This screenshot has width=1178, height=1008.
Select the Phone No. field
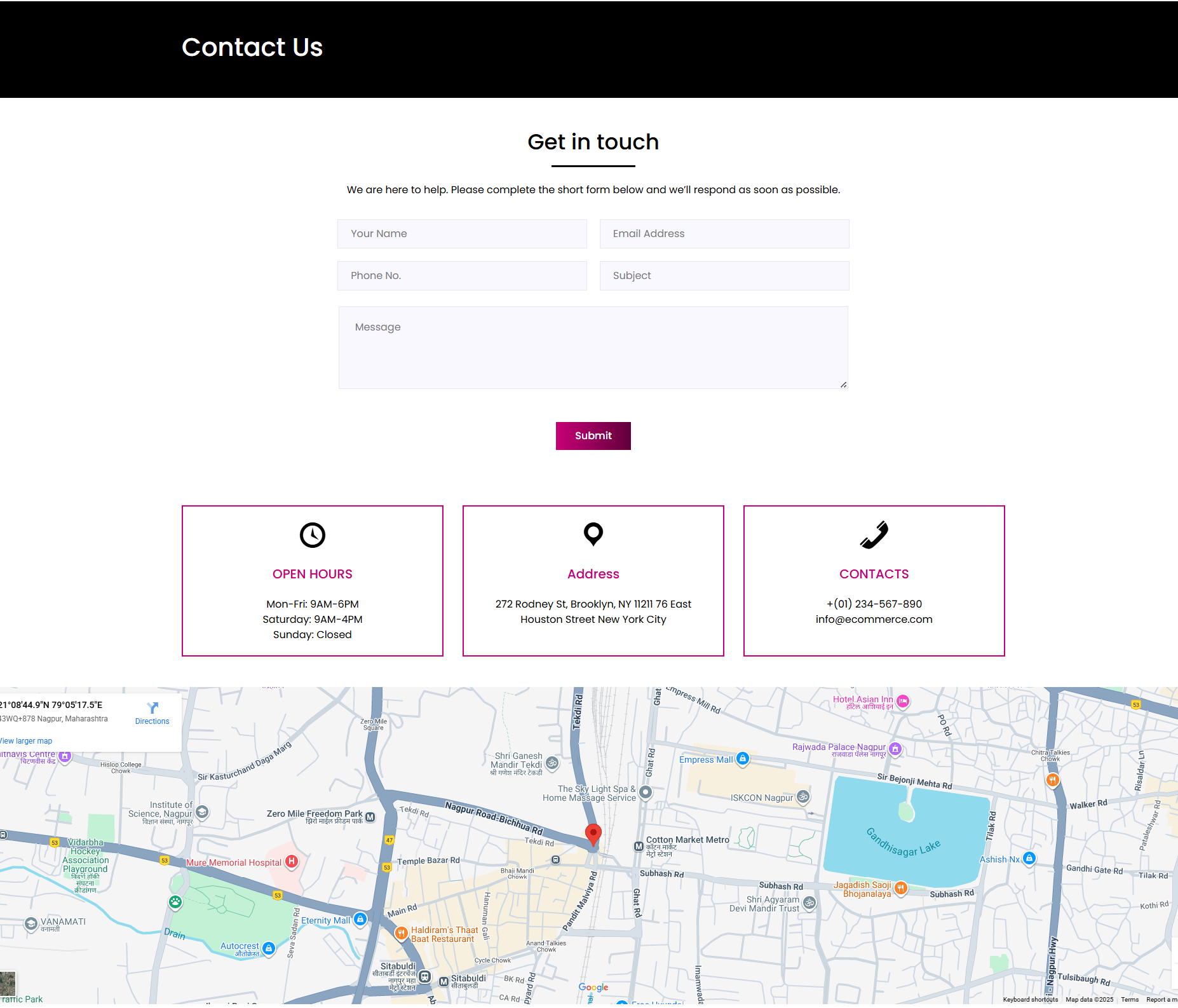coord(462,276)
